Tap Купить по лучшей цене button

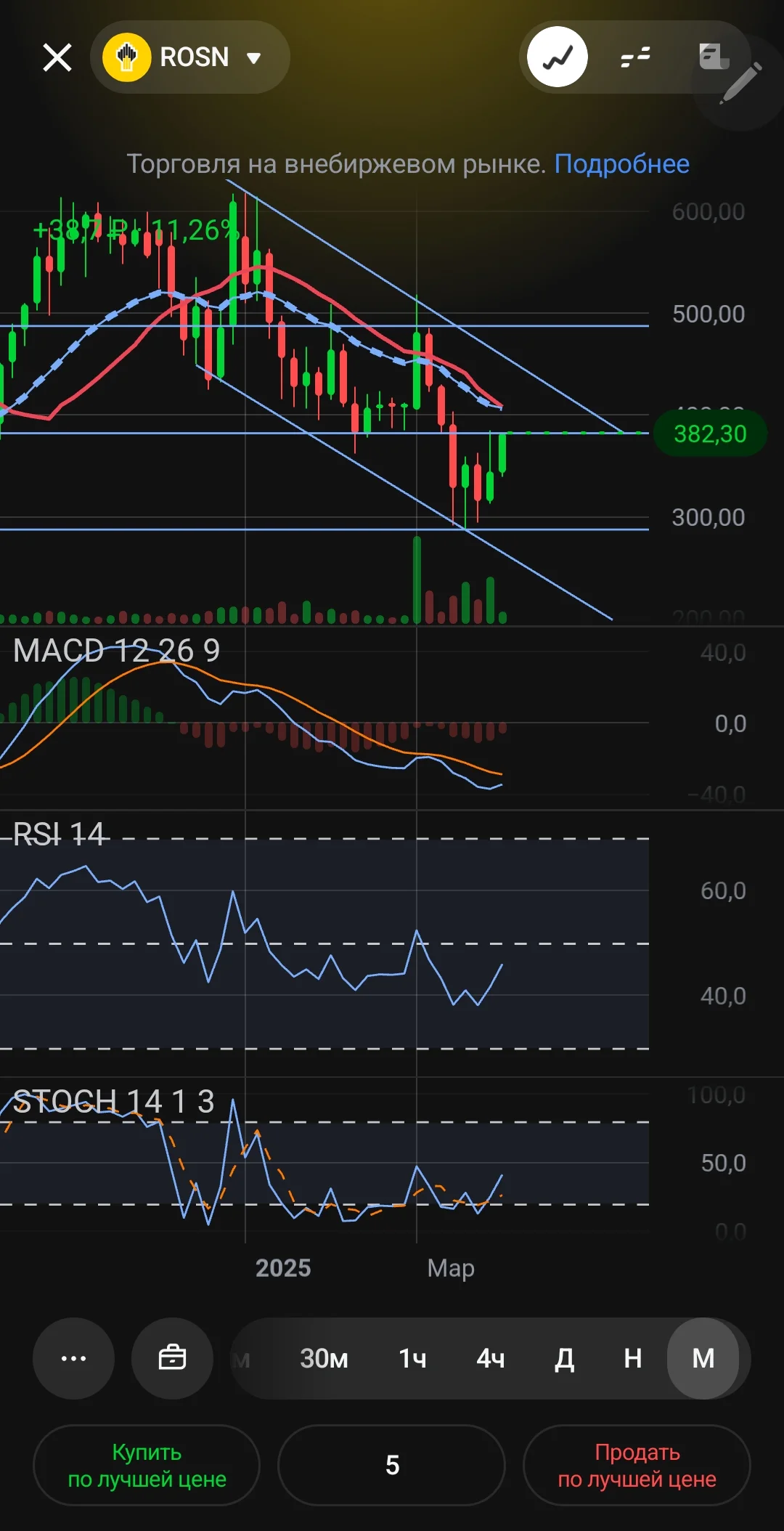[147, 1465]
